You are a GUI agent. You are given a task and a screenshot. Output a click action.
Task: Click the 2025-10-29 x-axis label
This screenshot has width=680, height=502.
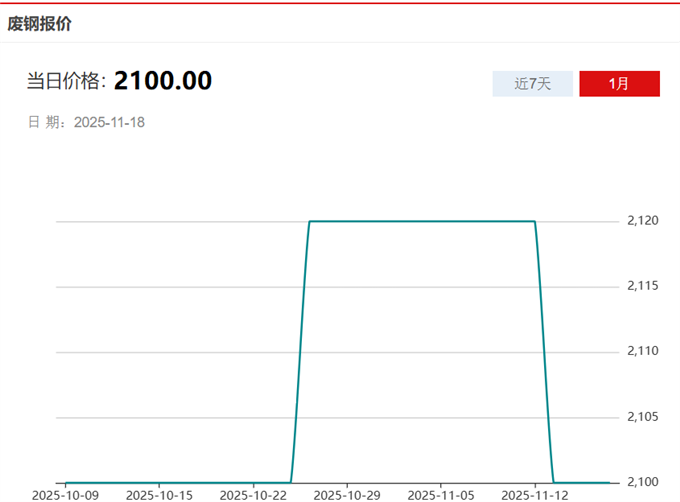point(346,494)
